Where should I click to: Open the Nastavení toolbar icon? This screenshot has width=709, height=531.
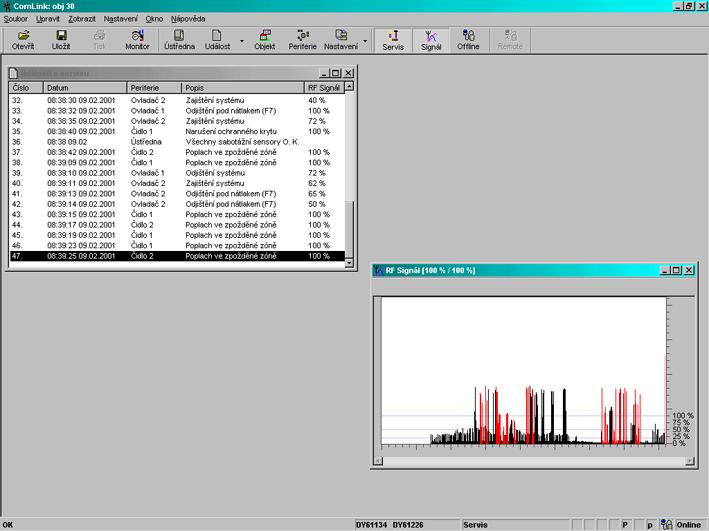341,40
